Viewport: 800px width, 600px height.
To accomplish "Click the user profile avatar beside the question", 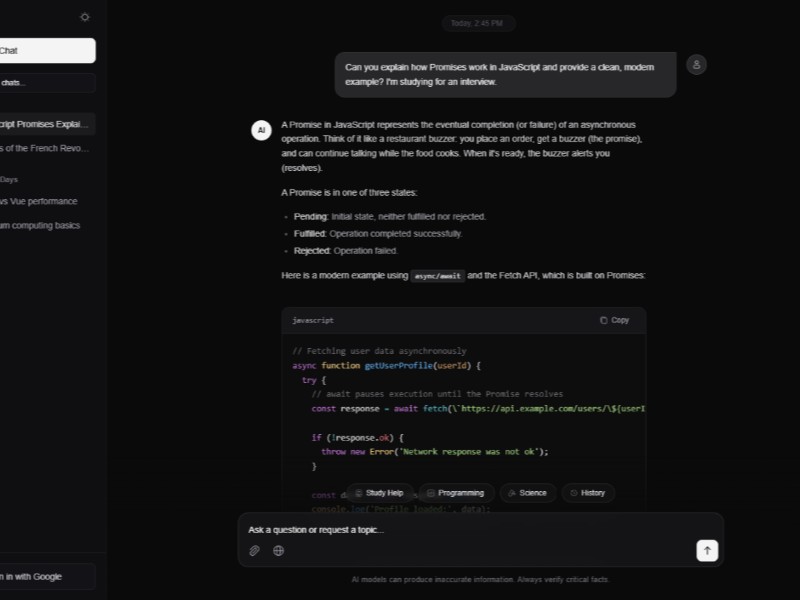I will [x=696, y=64].
